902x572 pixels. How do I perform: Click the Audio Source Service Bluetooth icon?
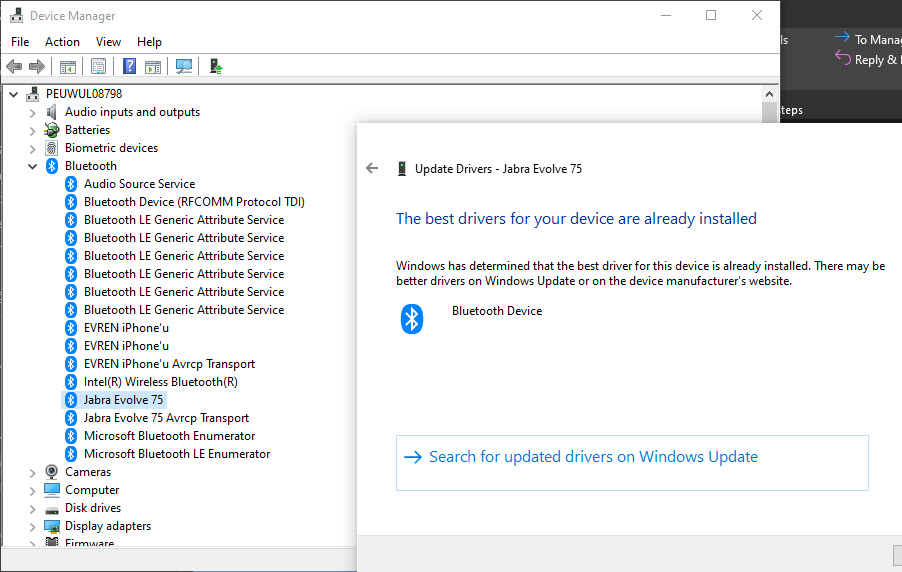71,184
